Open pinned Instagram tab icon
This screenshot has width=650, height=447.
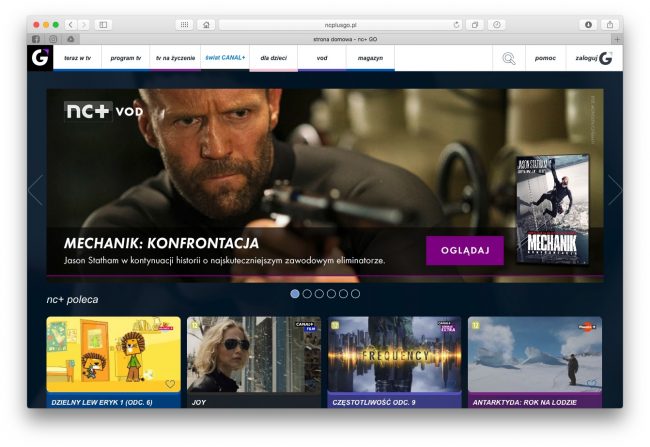pos(53,39)
